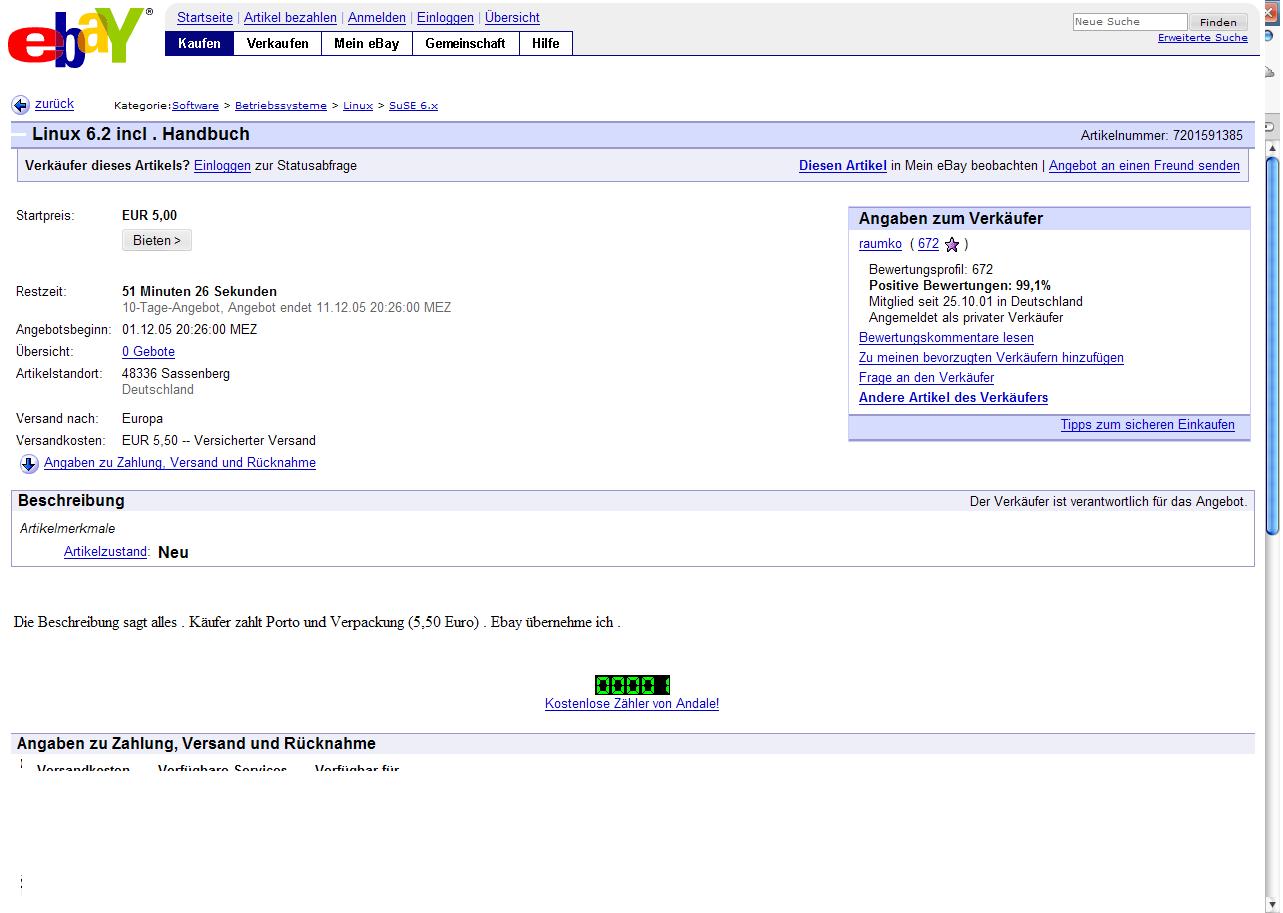This screenshot has width=1283, height=913.
Task: Open the Betriebssysteme breadcrumb
Action: pyautogui.click(x=281, y=106)
